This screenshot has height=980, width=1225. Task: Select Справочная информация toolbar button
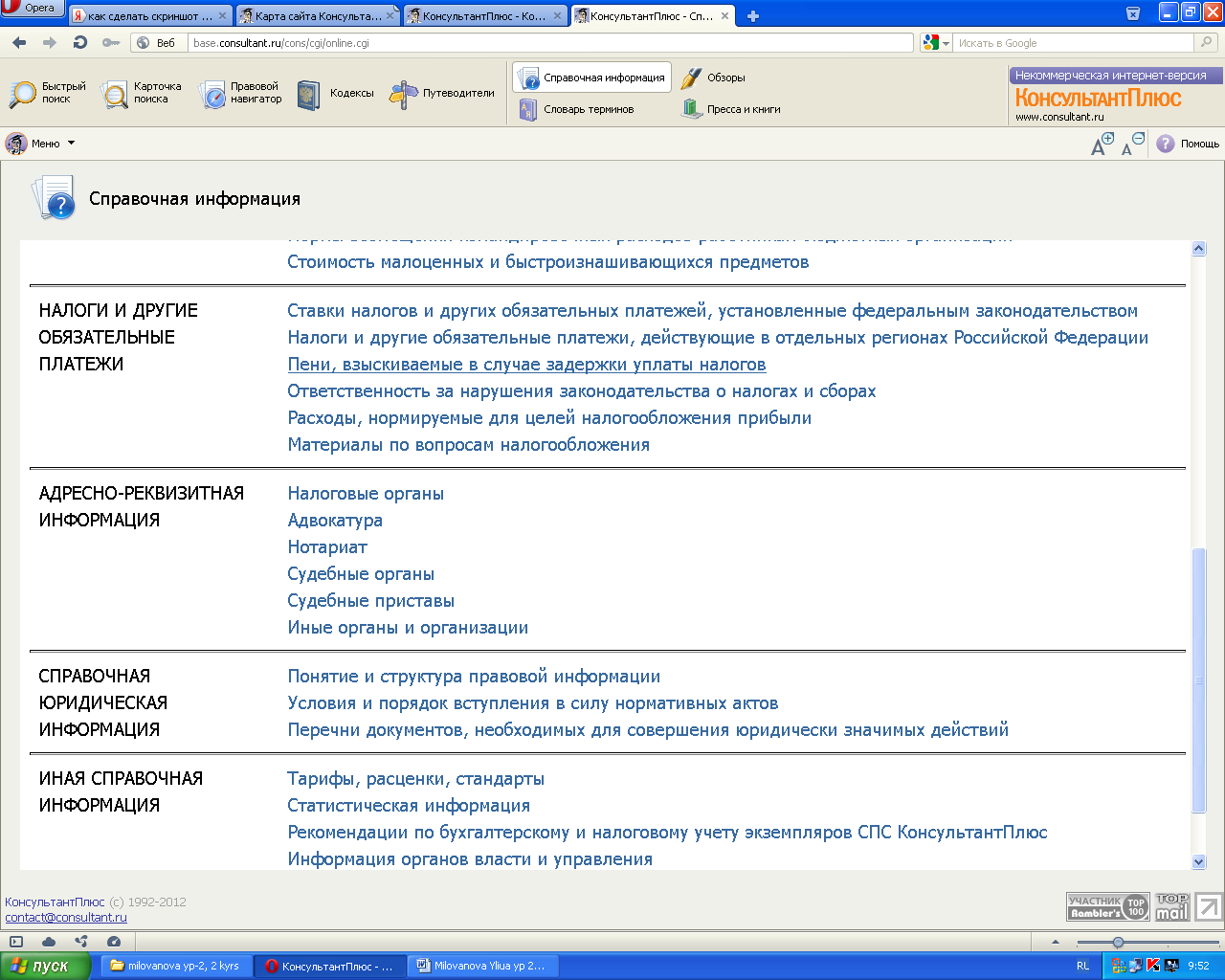(592, 78)
